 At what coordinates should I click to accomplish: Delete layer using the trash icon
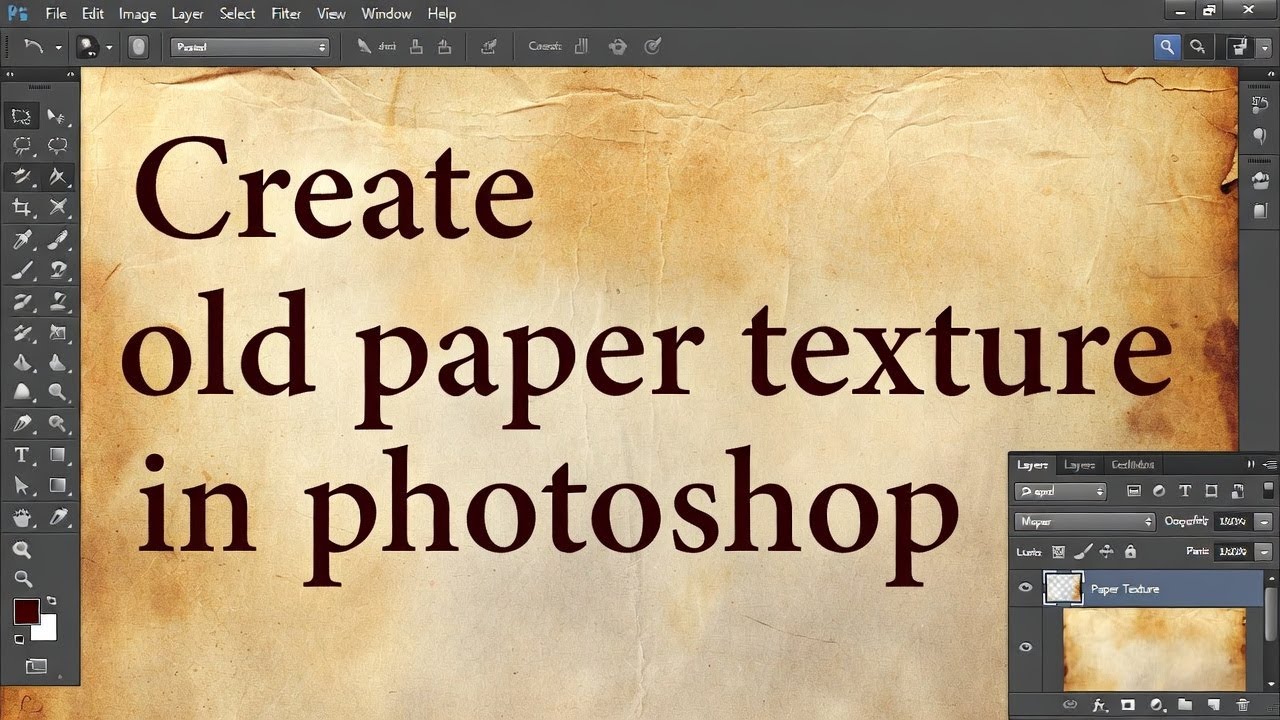tap(1242, 705)
